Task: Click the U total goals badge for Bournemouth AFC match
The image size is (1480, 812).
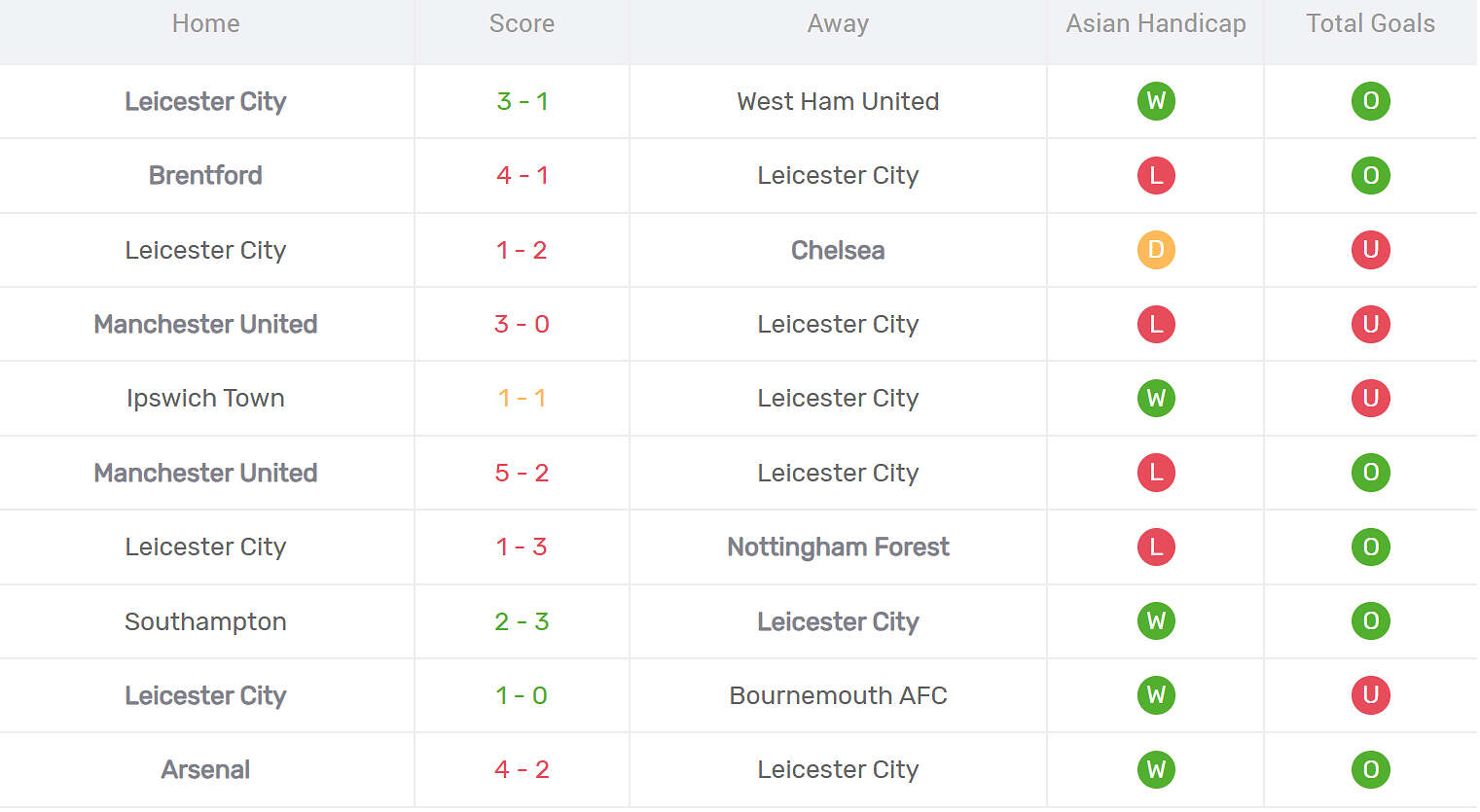Action: (x=1370, y=695)
